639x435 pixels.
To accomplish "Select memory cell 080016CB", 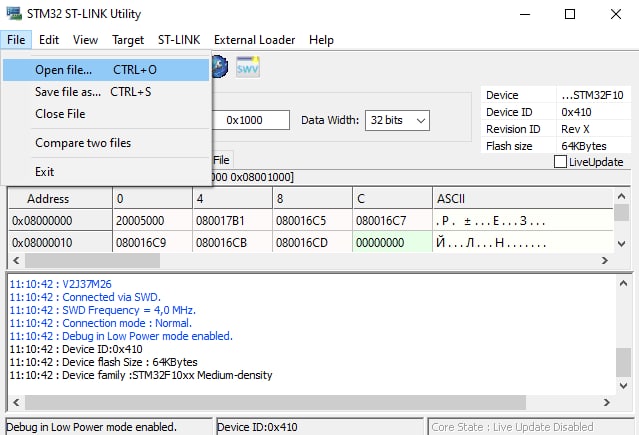I will click(x=232, y=243).
